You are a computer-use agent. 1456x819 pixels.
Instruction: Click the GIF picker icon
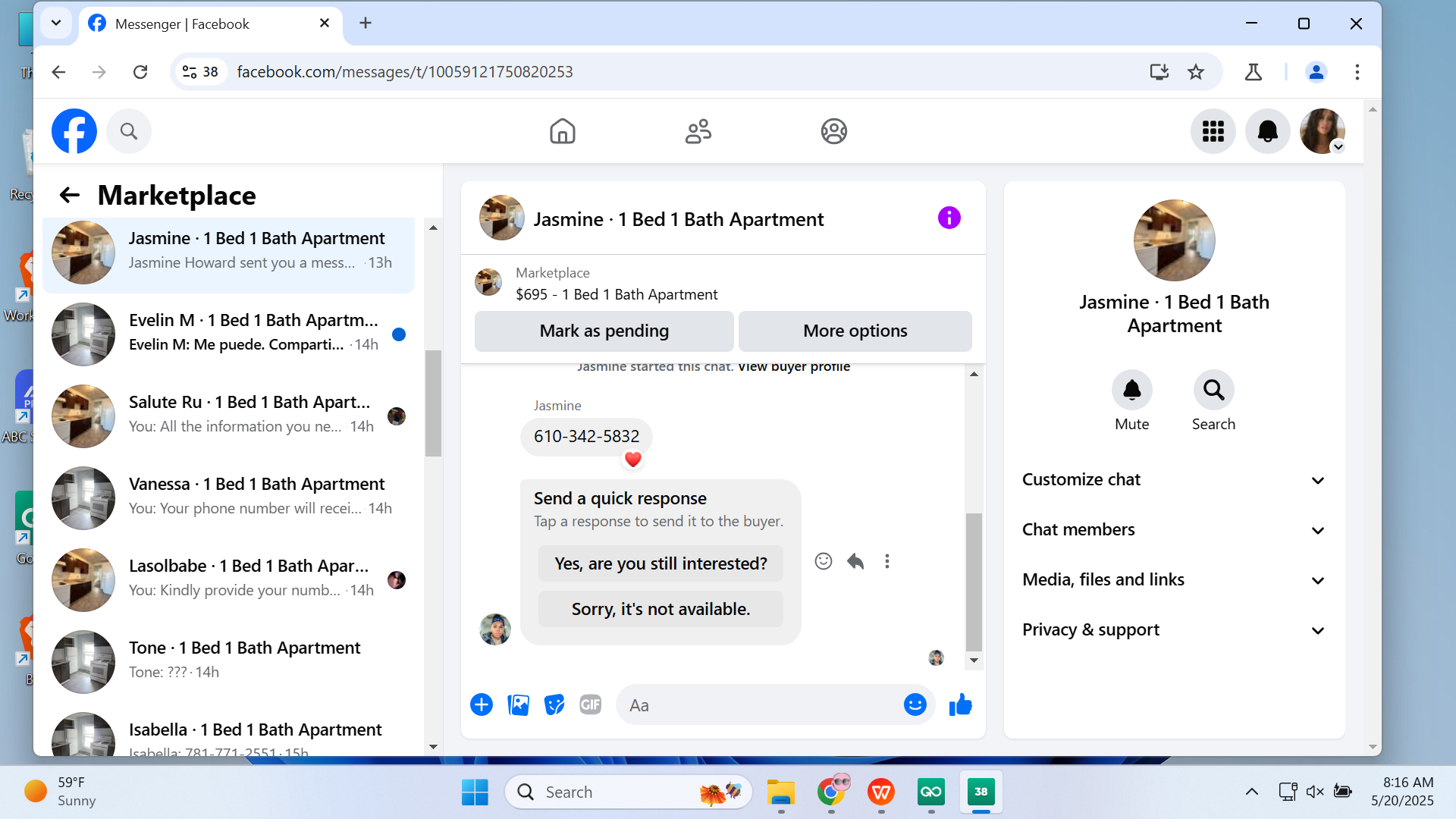590,704
